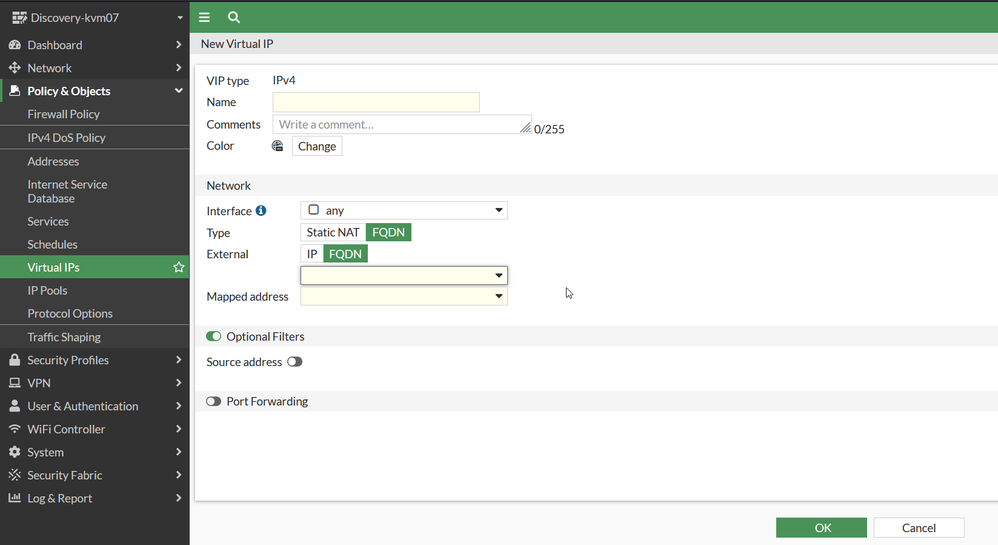Click the Security Profiles lock icon
This screenshot has width=998, height=545.
coord(15,360)
